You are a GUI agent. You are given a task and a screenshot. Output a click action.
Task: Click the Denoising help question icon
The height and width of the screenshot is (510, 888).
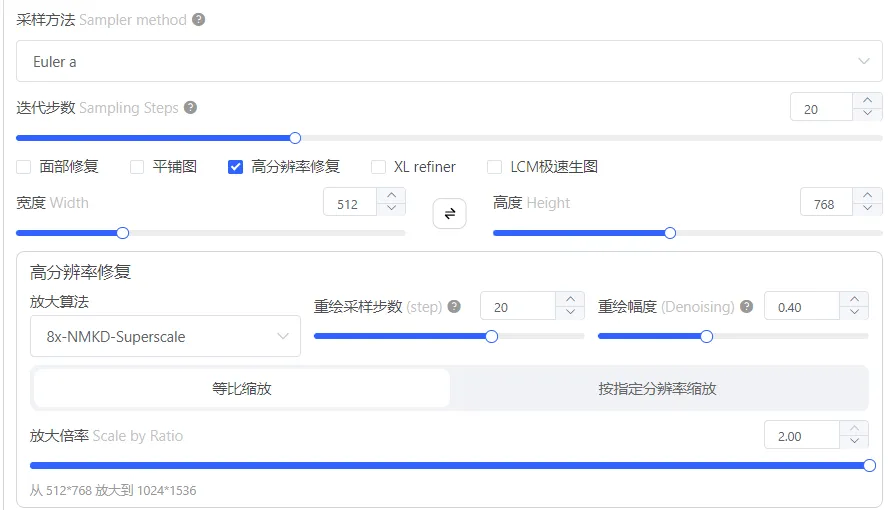(747, 306)
